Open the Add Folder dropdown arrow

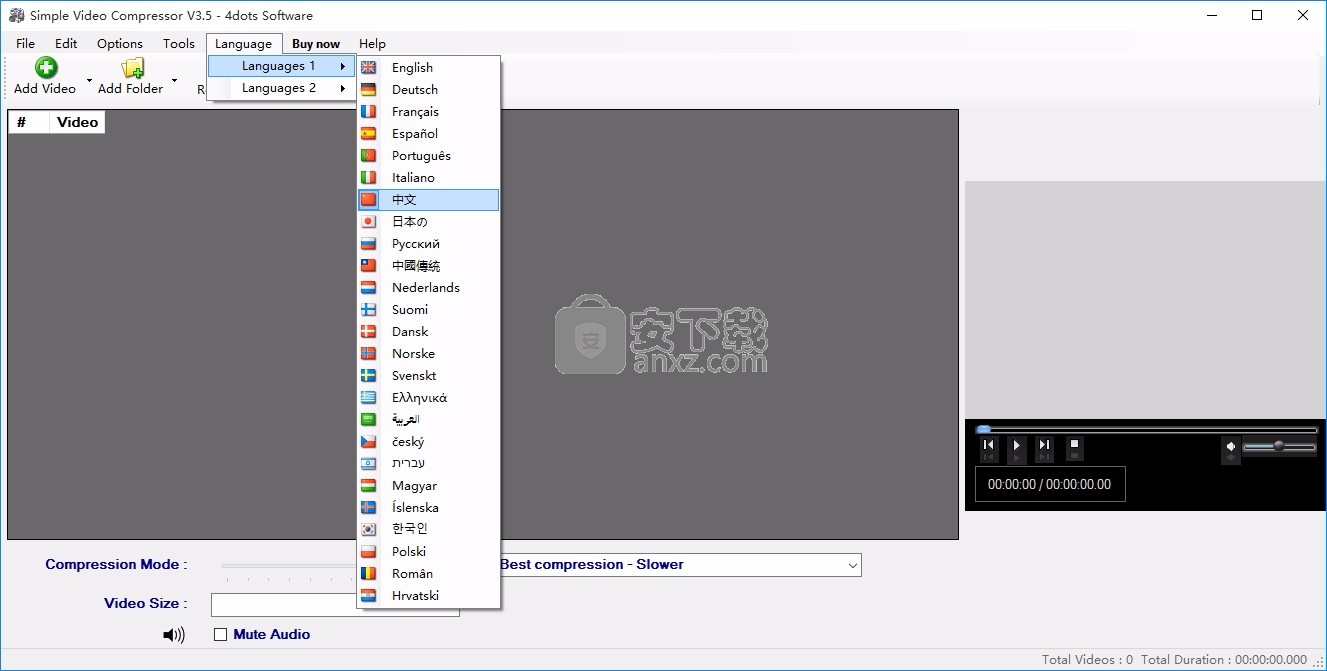click(174, 80)
